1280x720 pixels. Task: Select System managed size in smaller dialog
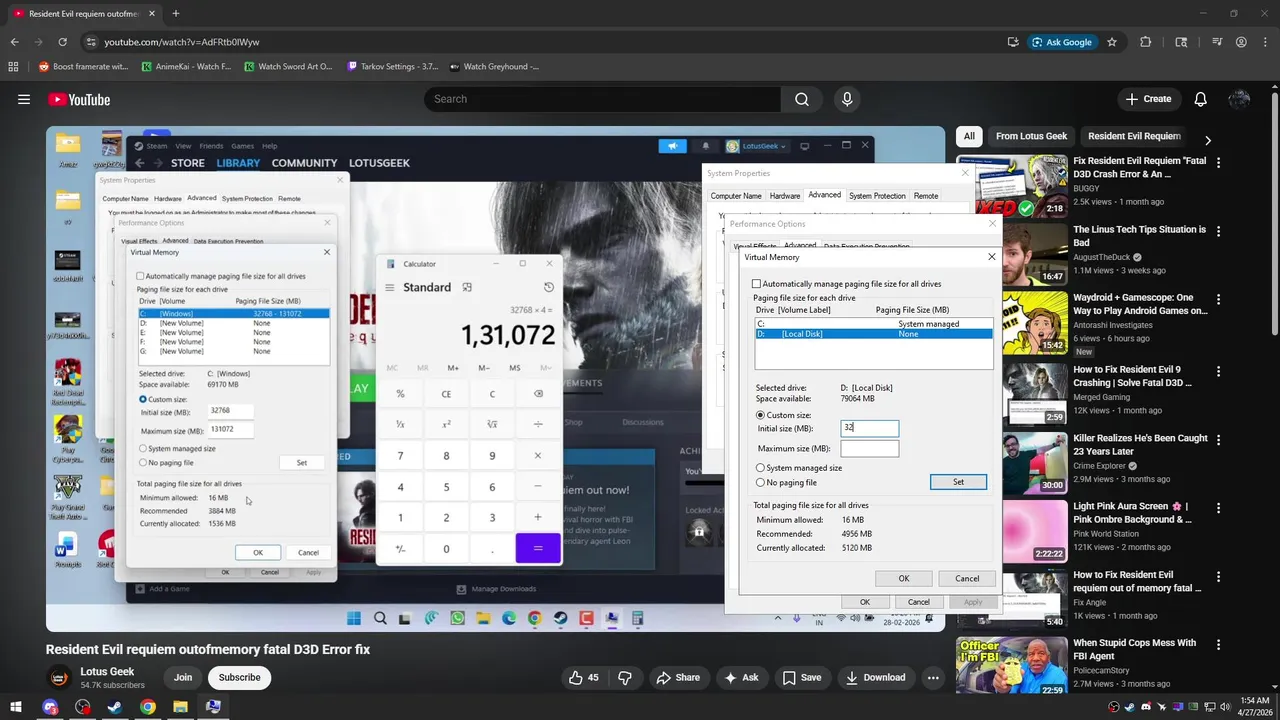143,448
